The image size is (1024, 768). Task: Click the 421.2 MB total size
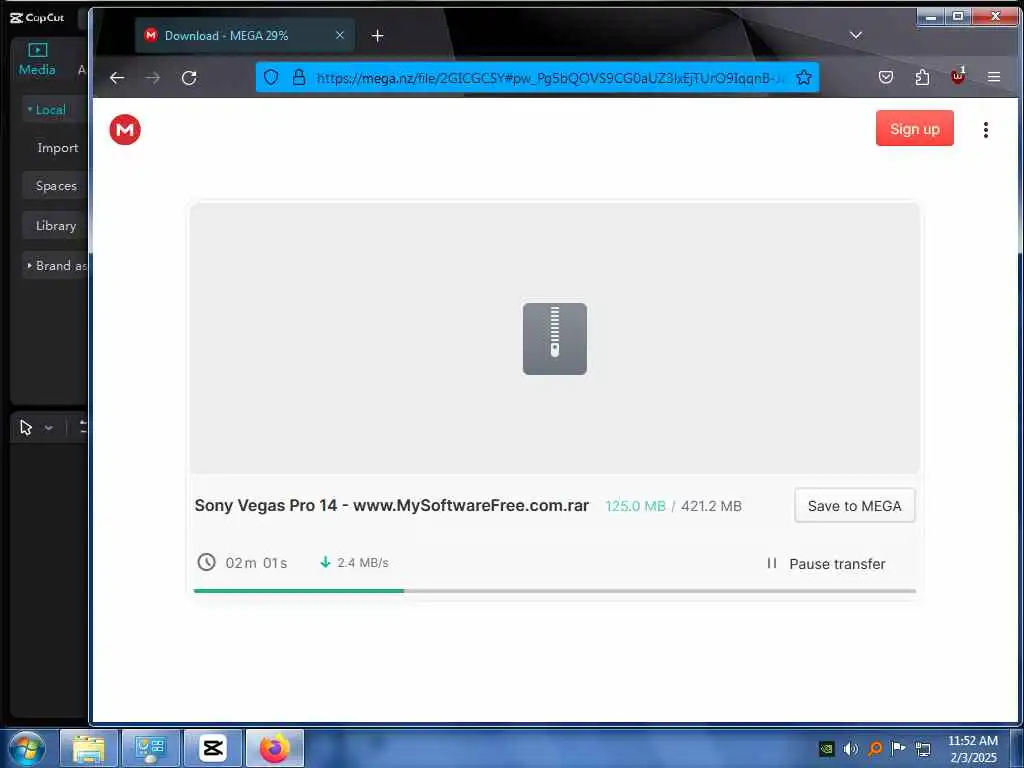[x=711, y=506]
